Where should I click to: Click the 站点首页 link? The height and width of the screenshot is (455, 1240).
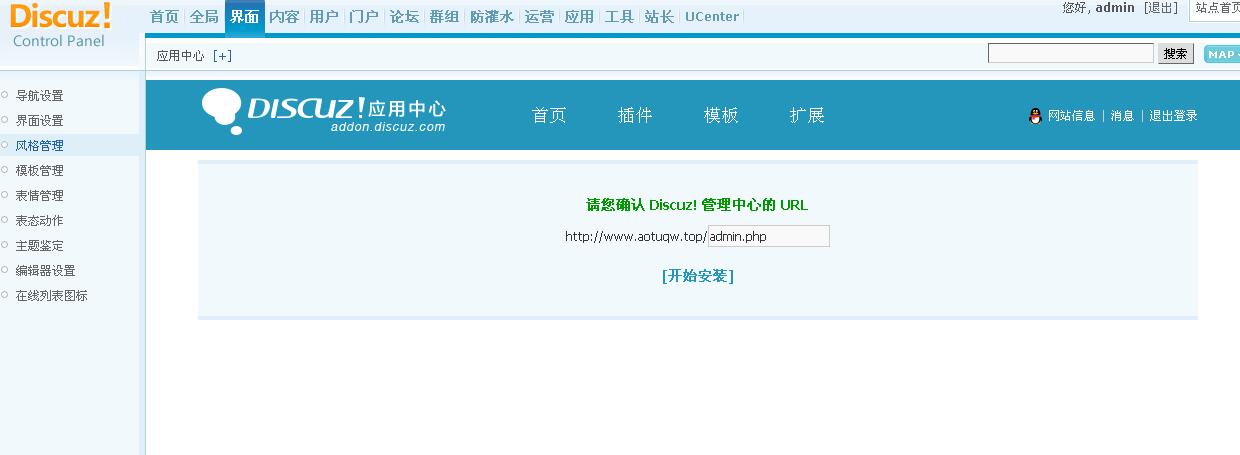click(x=1217, y=8)
